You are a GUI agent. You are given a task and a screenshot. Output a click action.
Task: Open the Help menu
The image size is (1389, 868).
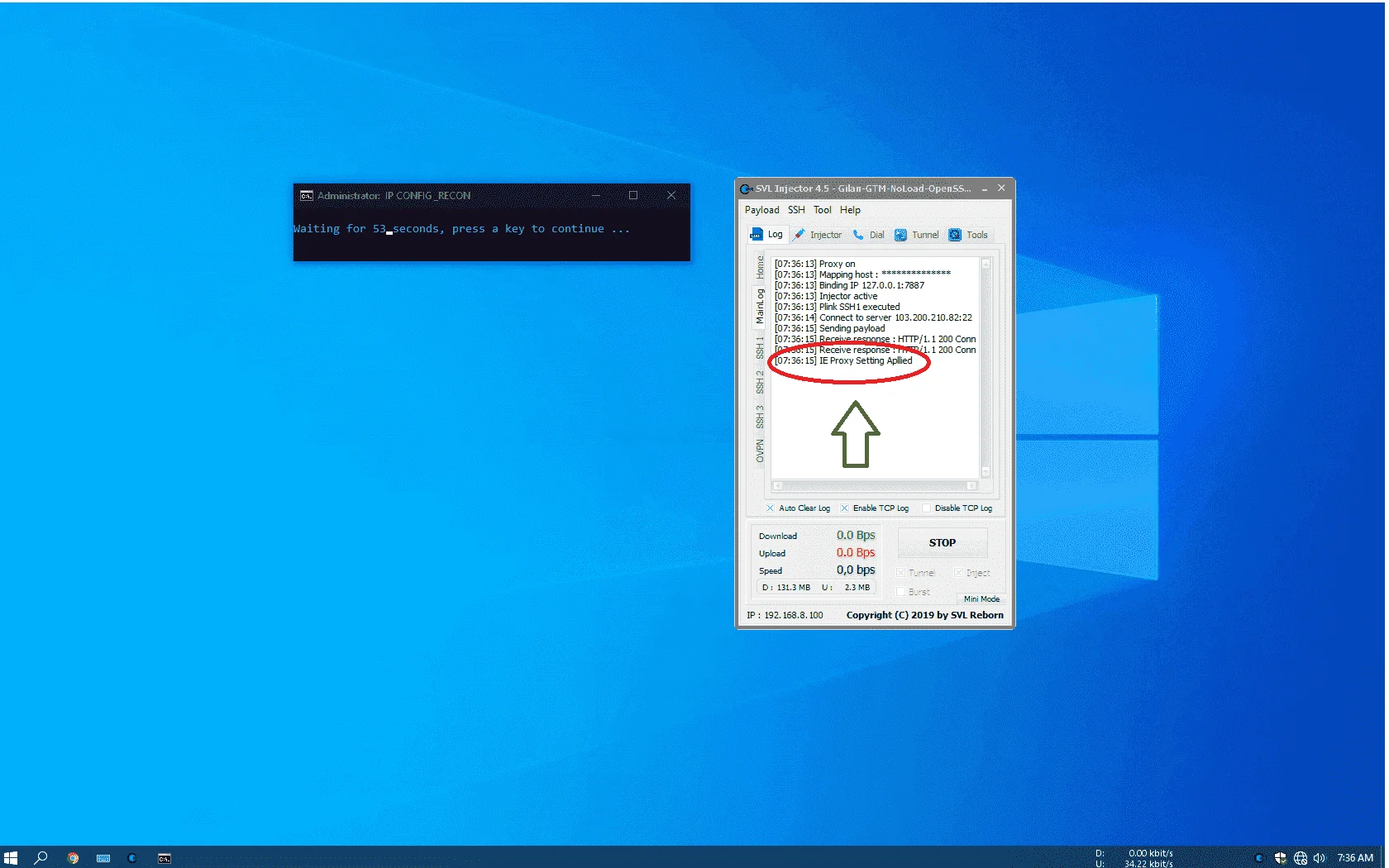[850, 210]
